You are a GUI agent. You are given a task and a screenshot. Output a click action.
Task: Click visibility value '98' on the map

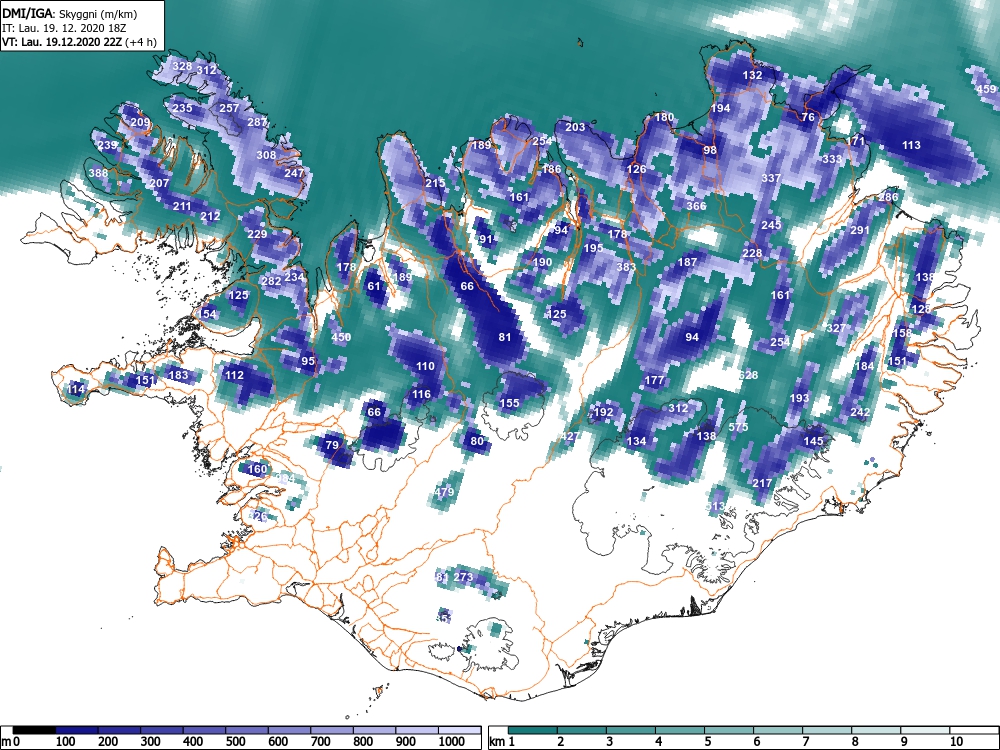710,151
